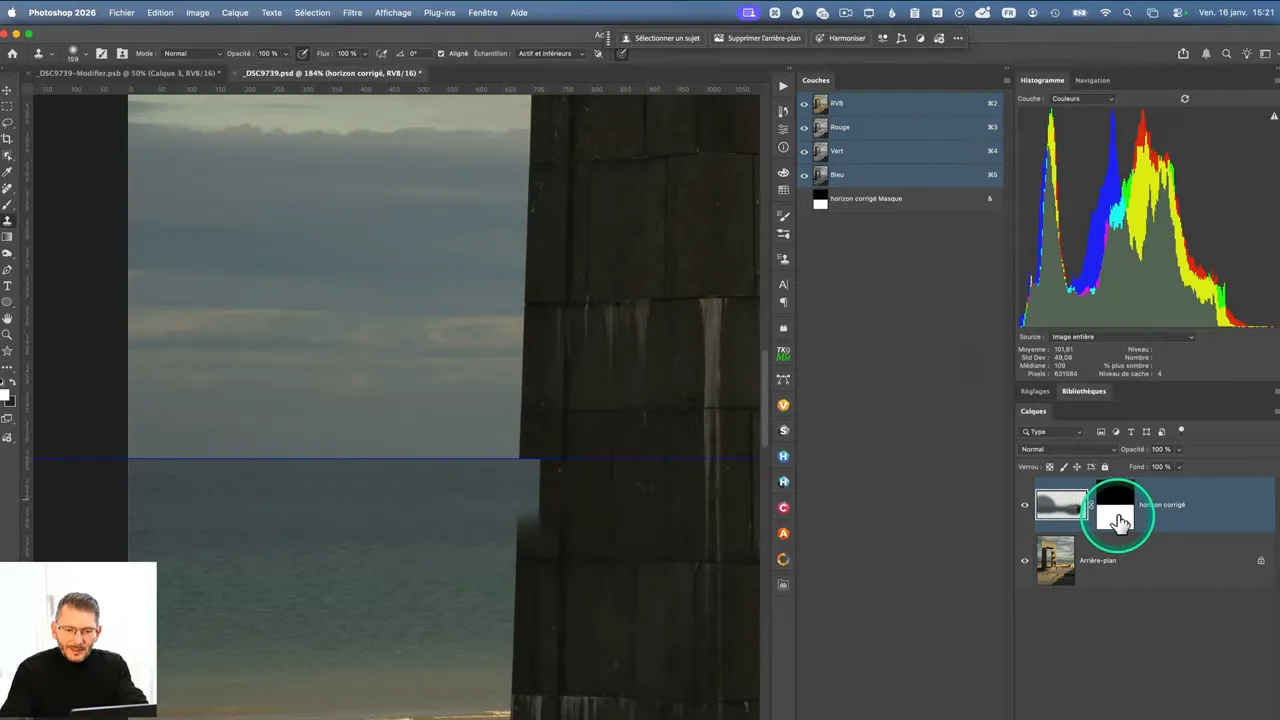
Task: Select the Hand tool
Action: (x=7, y=319)
